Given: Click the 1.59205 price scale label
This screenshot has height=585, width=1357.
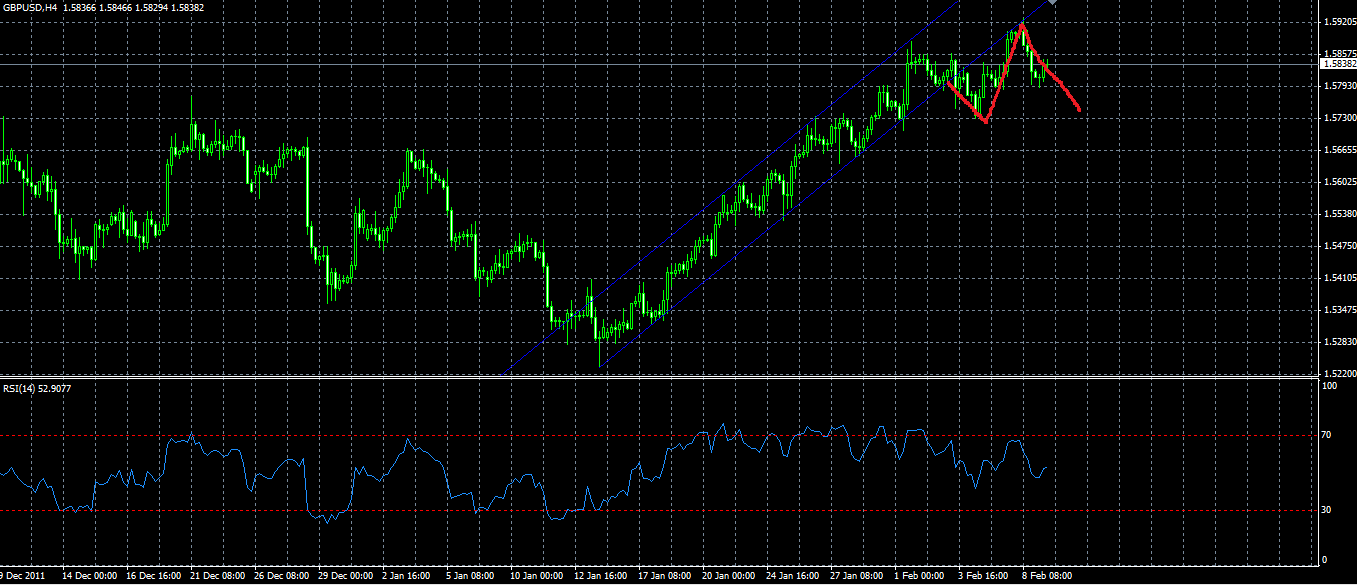Looking at the screenshot, I should pos(1338,21).
